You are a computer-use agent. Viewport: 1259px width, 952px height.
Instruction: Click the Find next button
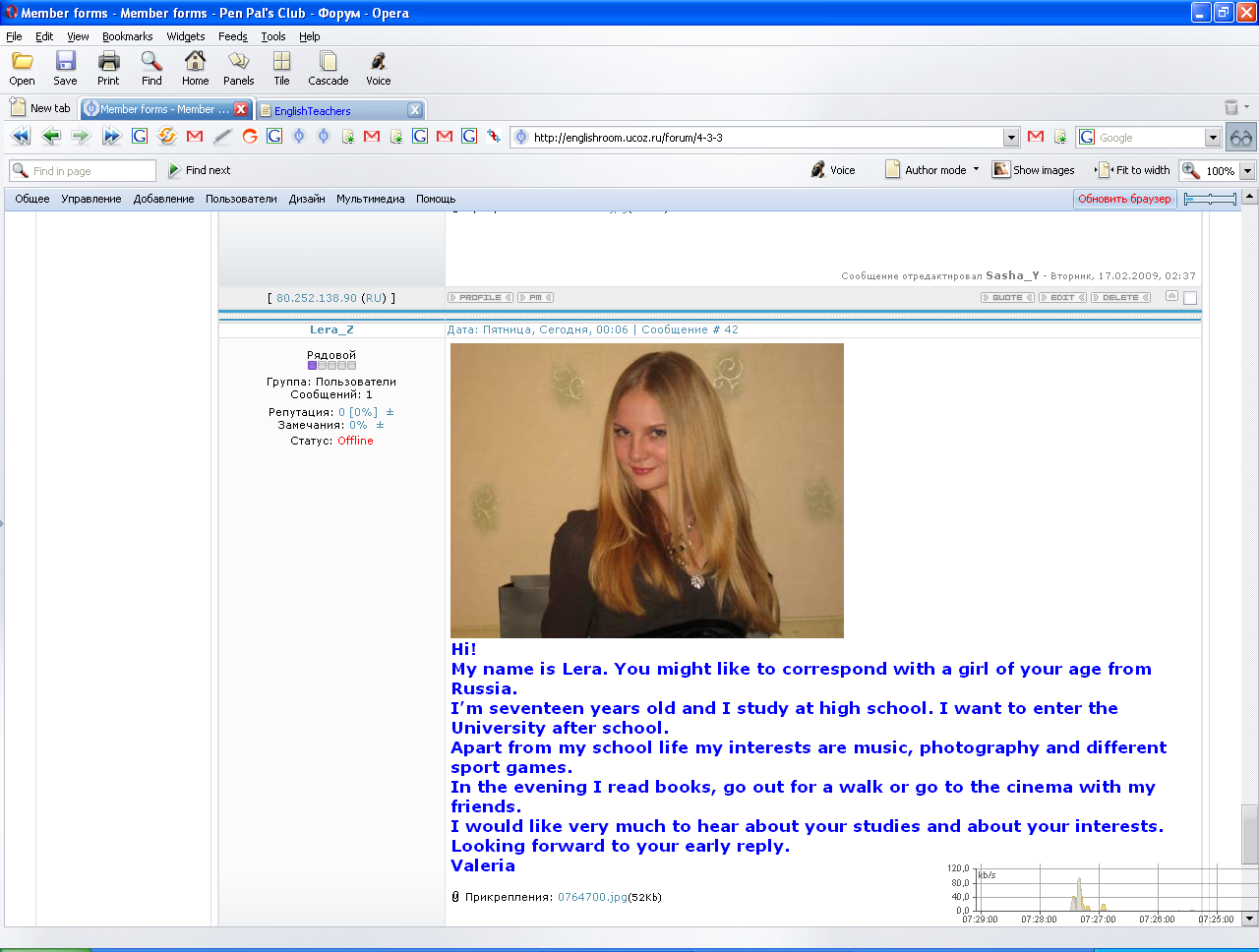tap(200, 170)
